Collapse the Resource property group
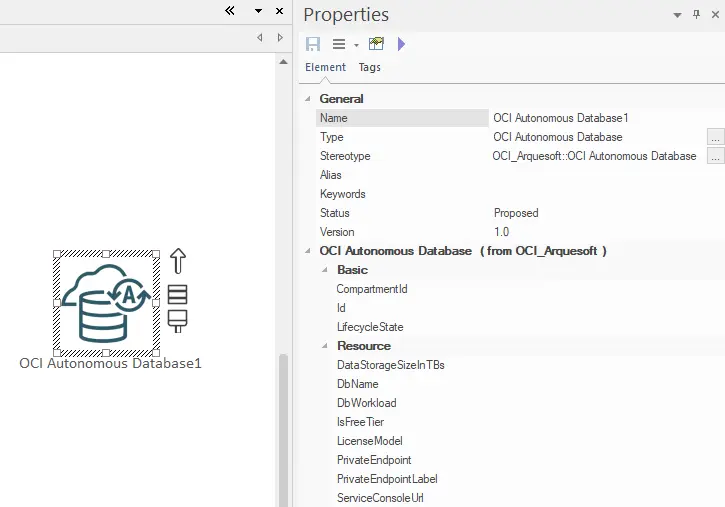 tap(325, 346)
